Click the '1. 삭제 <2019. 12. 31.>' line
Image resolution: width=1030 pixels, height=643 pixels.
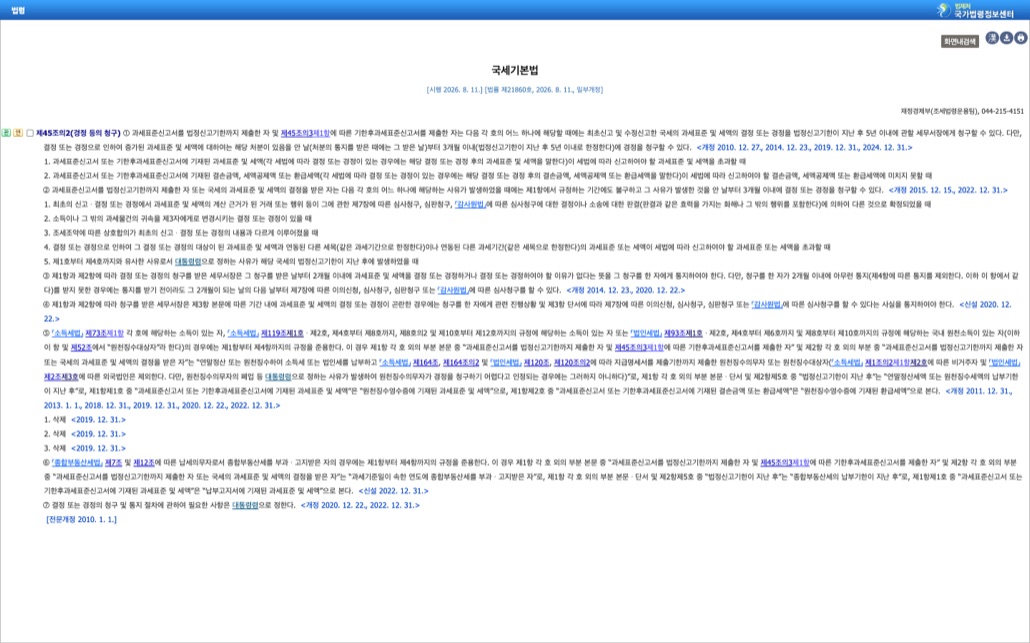click(x=85, y=420)
